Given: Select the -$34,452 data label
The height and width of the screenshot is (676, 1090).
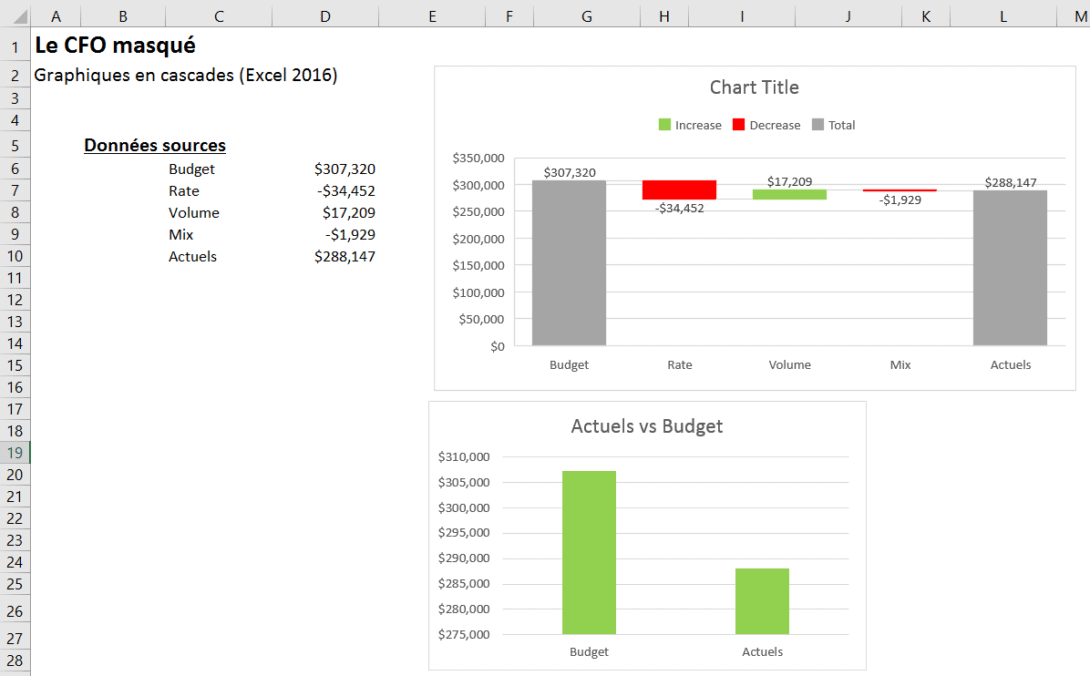Looking at the screenshot, I should [x=679, y=209].
